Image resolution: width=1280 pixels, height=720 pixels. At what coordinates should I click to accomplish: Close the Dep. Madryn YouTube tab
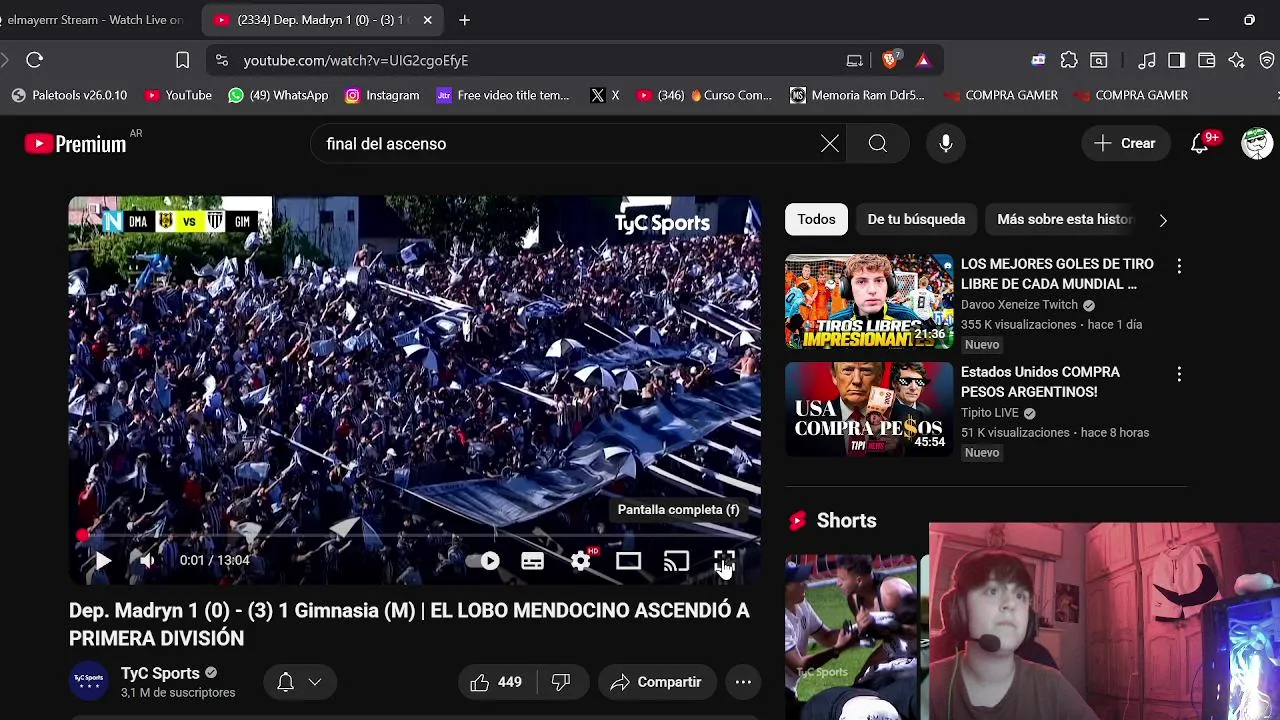coord(428,20)
